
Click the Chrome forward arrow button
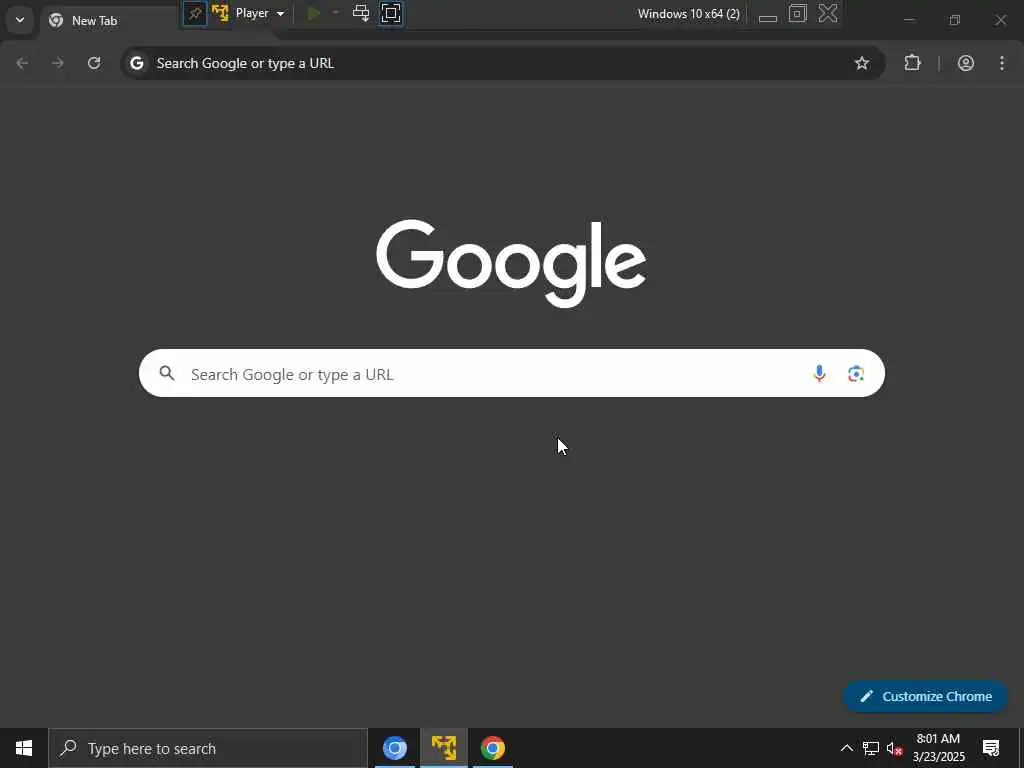pos(58,63)
